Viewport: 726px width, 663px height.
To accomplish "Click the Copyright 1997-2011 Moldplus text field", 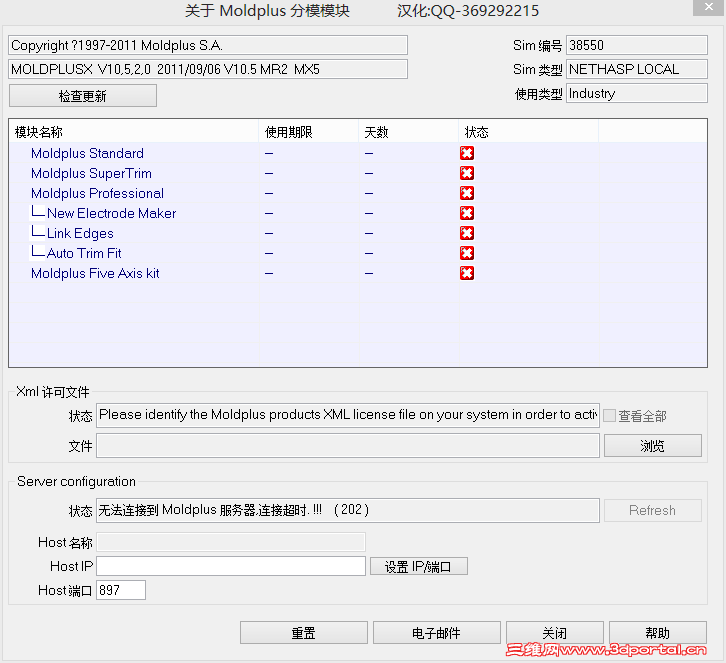I will 208,45.
